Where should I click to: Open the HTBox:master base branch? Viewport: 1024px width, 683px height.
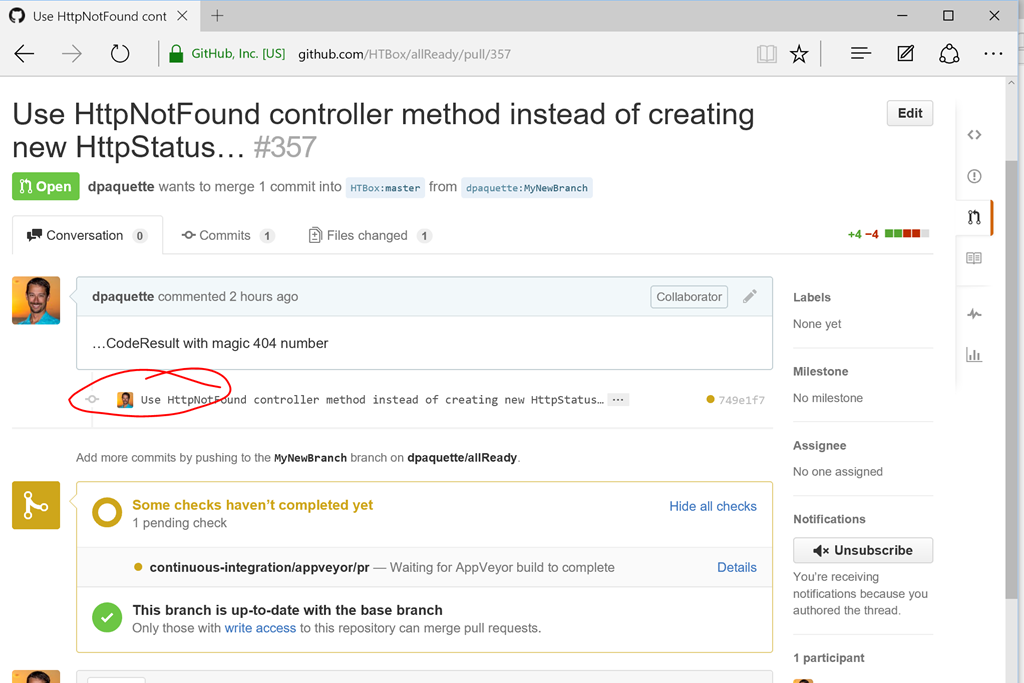(x=385, y=187)
